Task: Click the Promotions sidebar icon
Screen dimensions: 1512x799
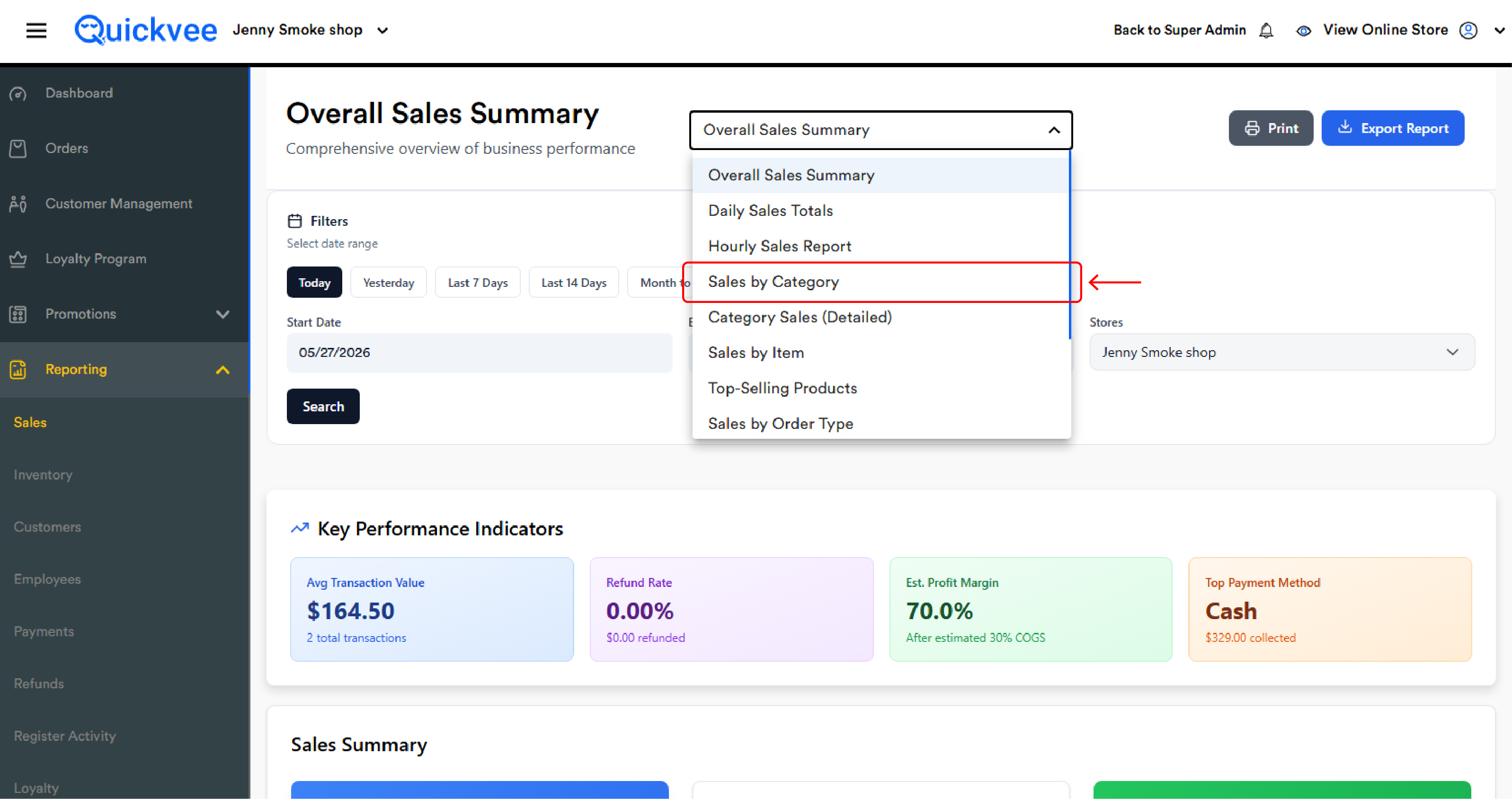Action: (18, 314)
